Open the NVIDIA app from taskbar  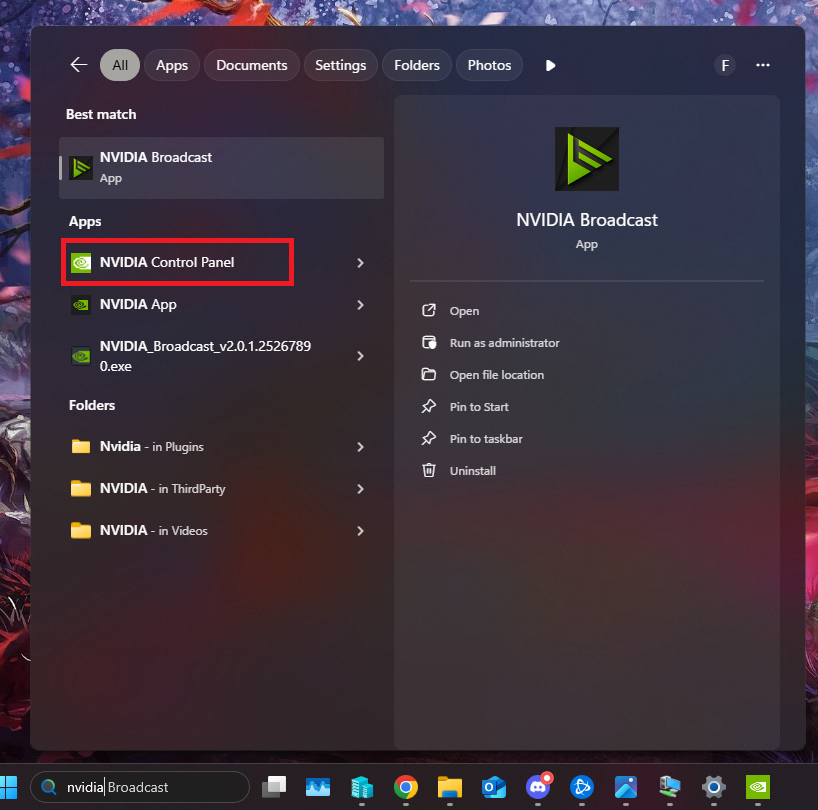[x=758, y=787]
